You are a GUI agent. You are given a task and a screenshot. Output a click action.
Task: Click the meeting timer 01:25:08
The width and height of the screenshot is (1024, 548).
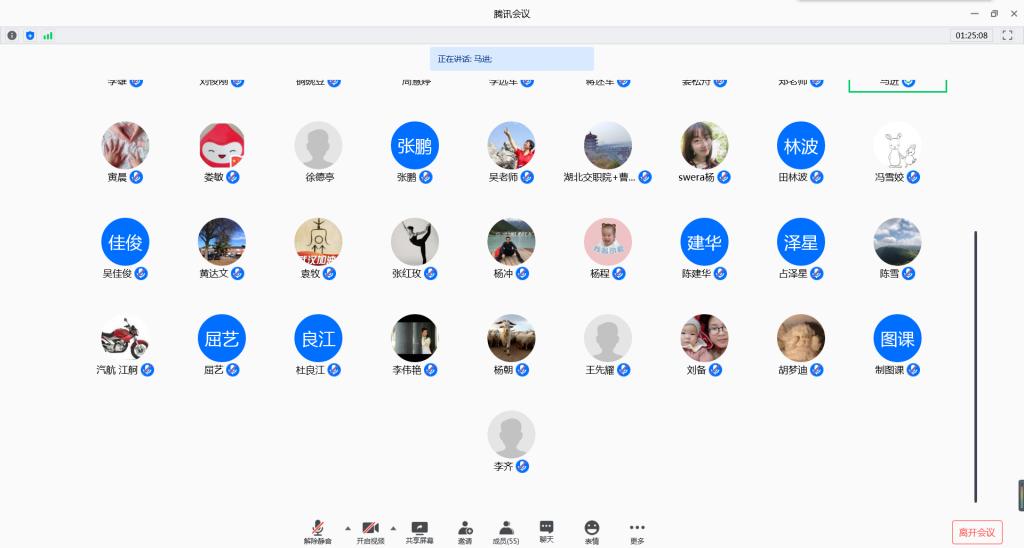click(971, 35)
